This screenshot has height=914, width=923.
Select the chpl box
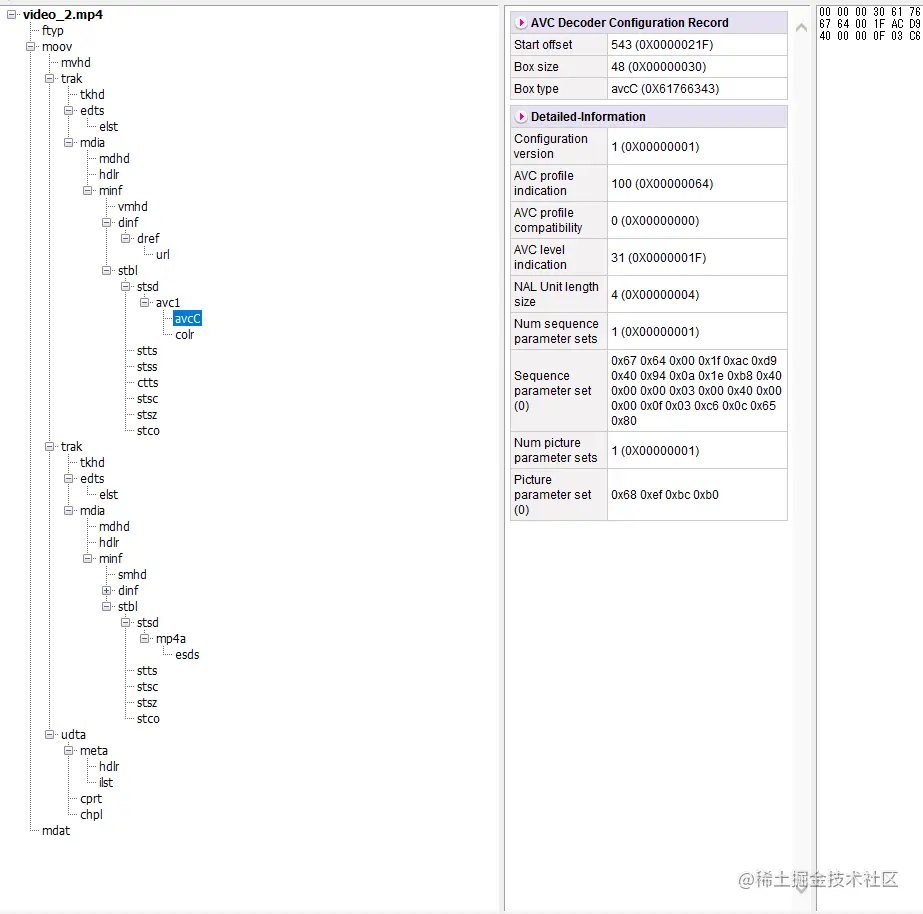[91, 815]
